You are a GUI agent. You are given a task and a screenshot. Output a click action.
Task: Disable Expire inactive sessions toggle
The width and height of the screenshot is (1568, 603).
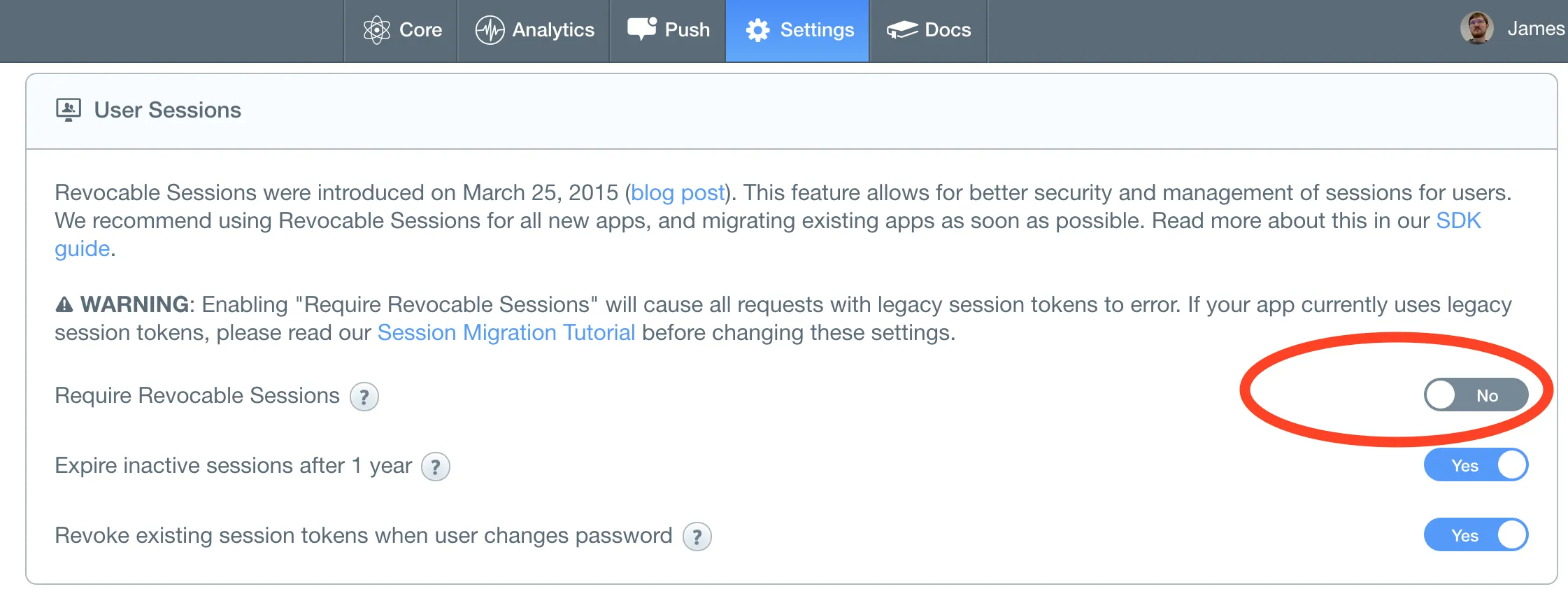tap(1476, 465)
